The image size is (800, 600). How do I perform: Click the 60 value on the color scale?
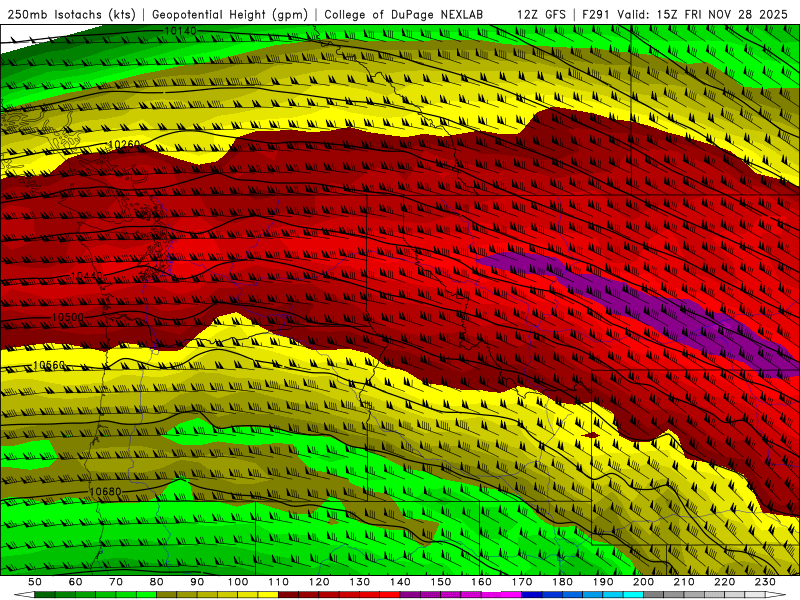point(75,582)
